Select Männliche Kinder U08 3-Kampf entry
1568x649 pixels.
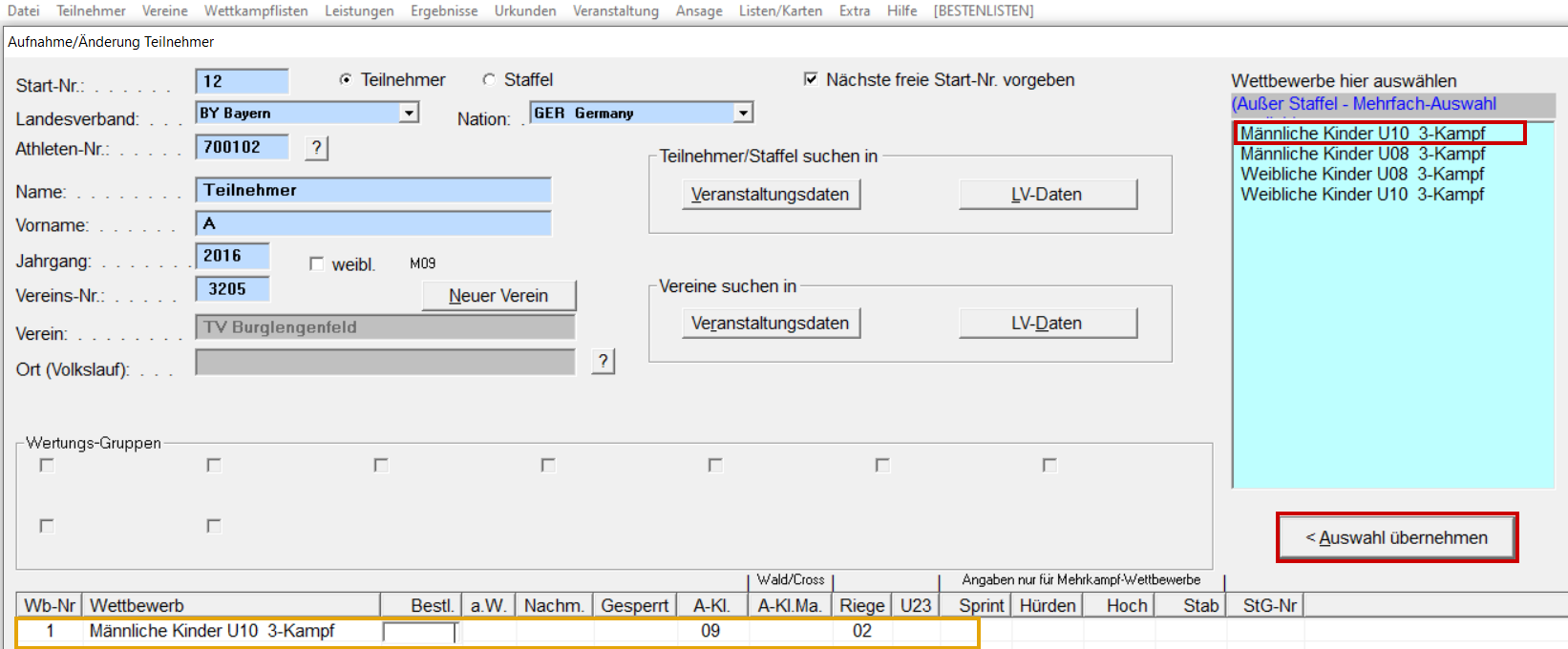(x=1362, y=154)
